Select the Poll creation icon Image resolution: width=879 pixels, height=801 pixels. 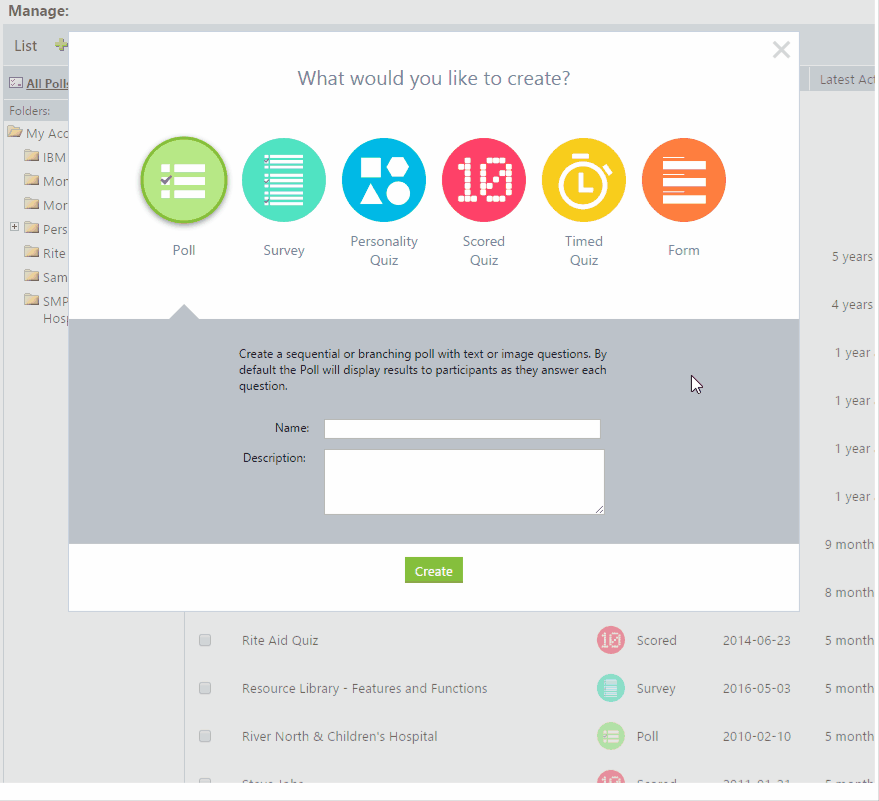184,180
